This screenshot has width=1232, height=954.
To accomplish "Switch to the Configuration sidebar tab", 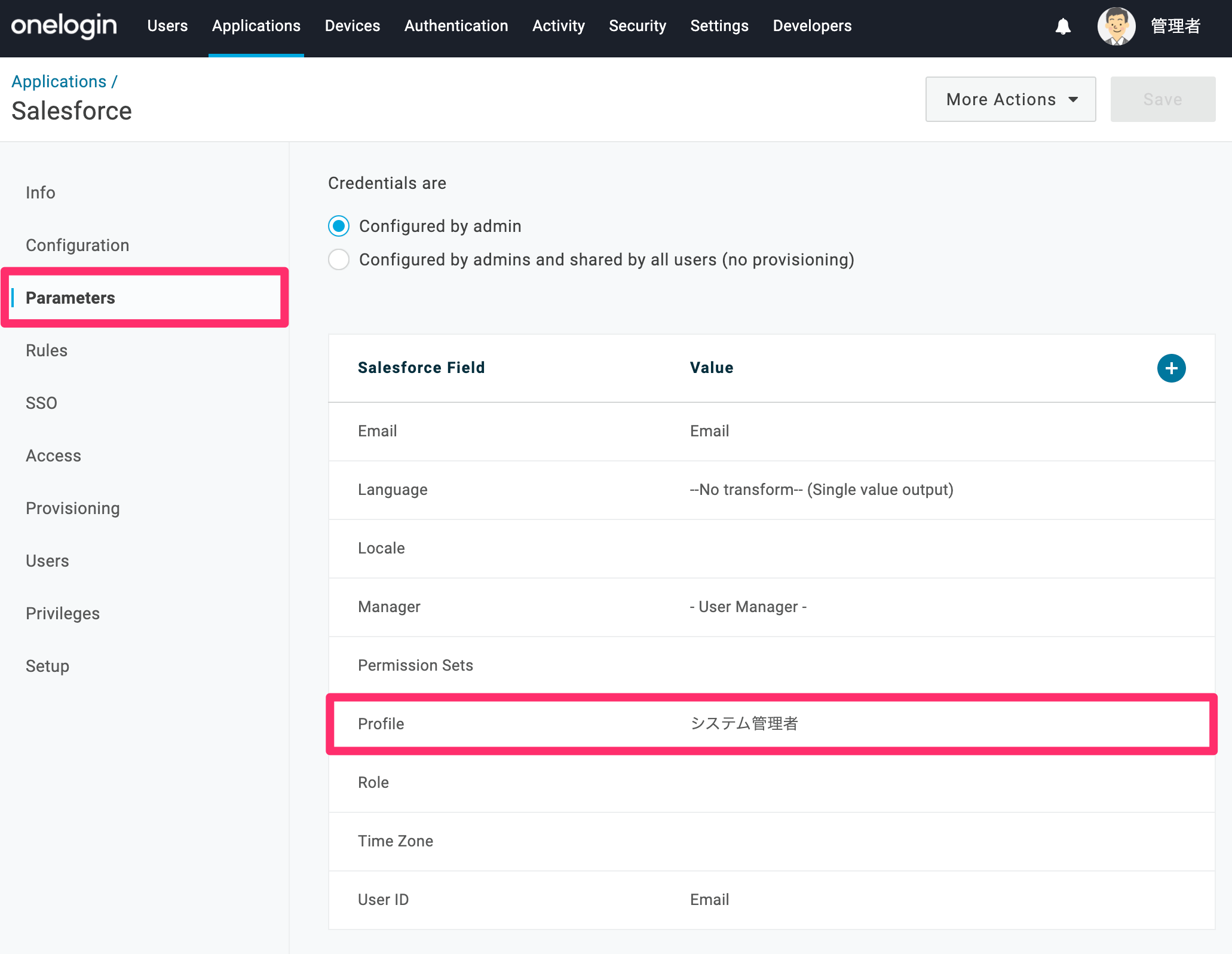I will pyautogui.click(x=78, y=245).
